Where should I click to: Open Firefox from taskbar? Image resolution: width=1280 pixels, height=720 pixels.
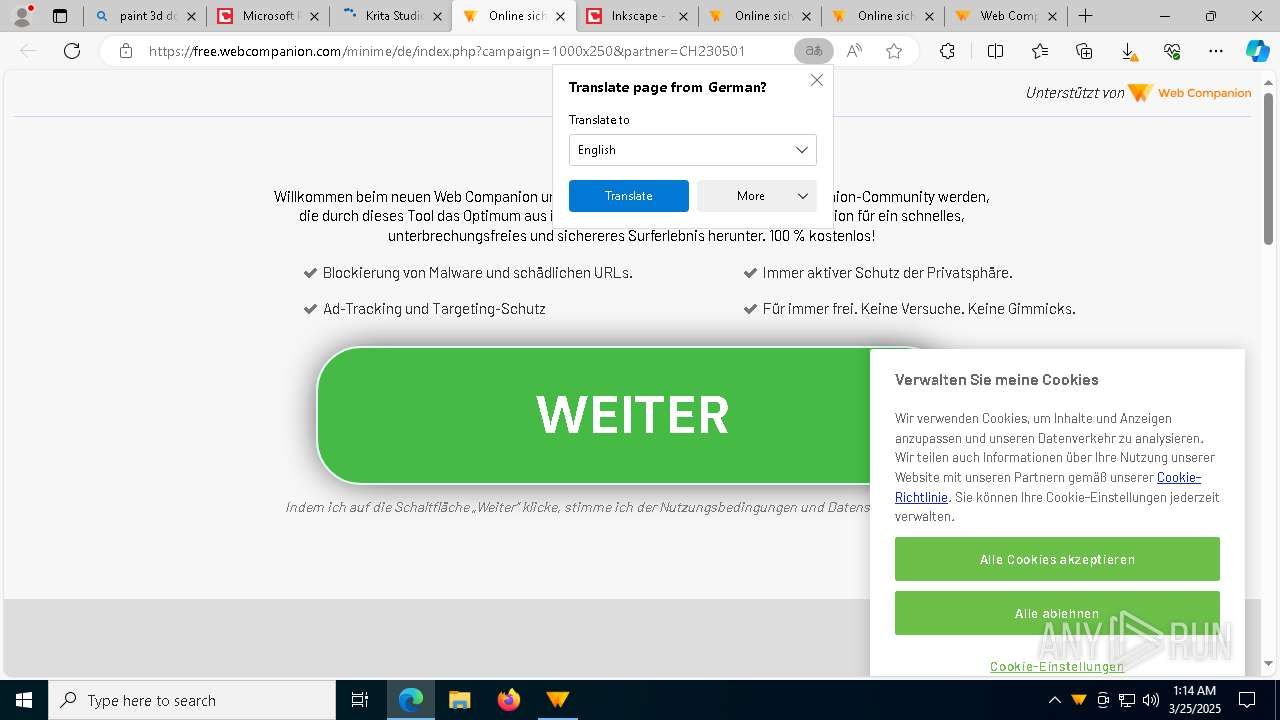coord(509,700)
